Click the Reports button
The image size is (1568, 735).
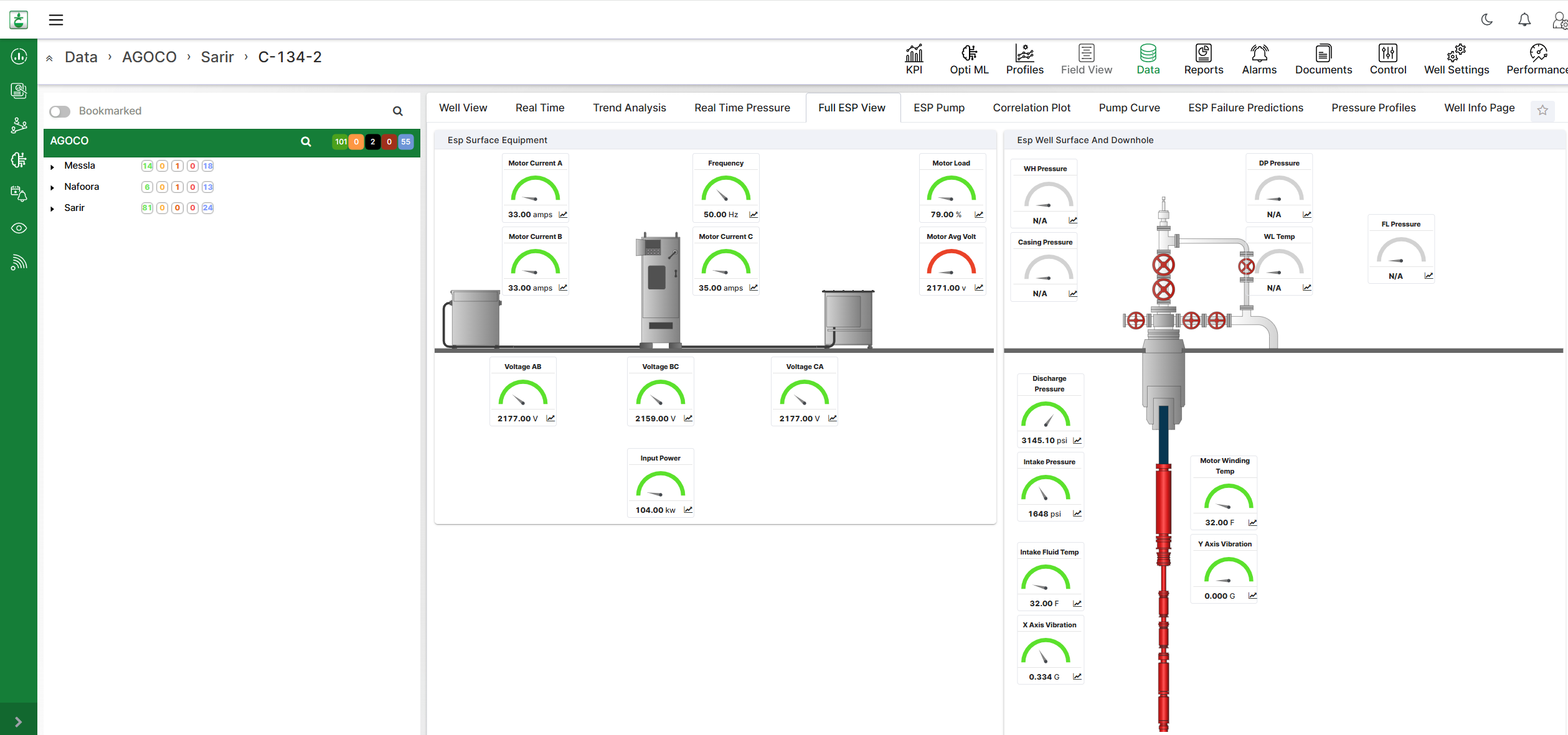1203,60
